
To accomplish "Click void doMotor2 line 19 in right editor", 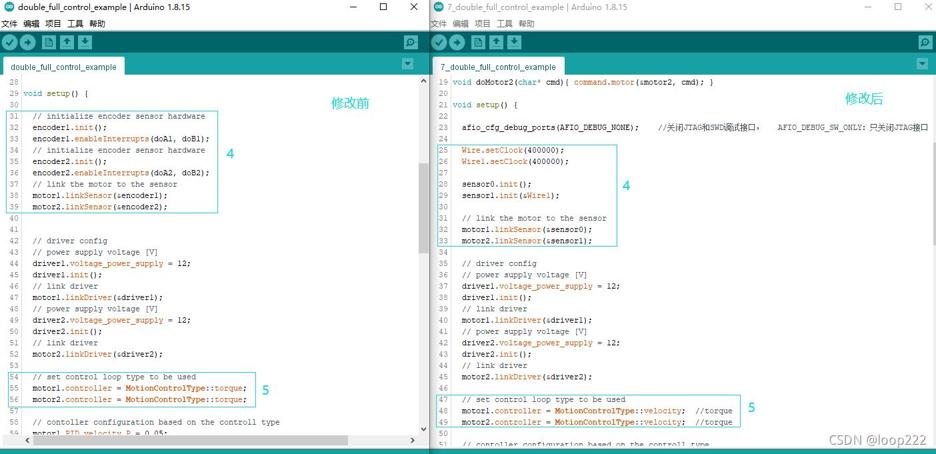I will [583, 82].
